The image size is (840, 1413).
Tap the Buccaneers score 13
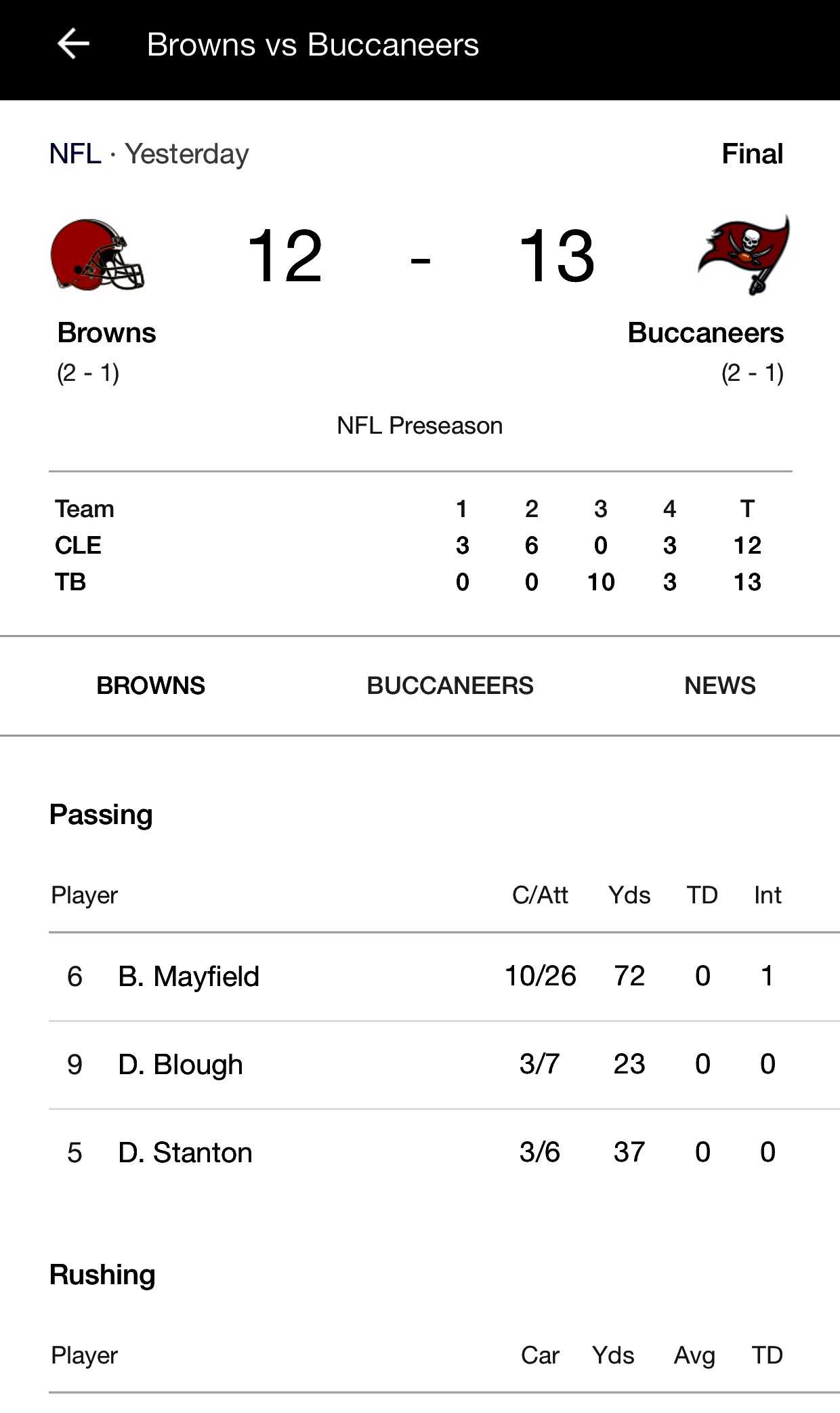[557, 256]
